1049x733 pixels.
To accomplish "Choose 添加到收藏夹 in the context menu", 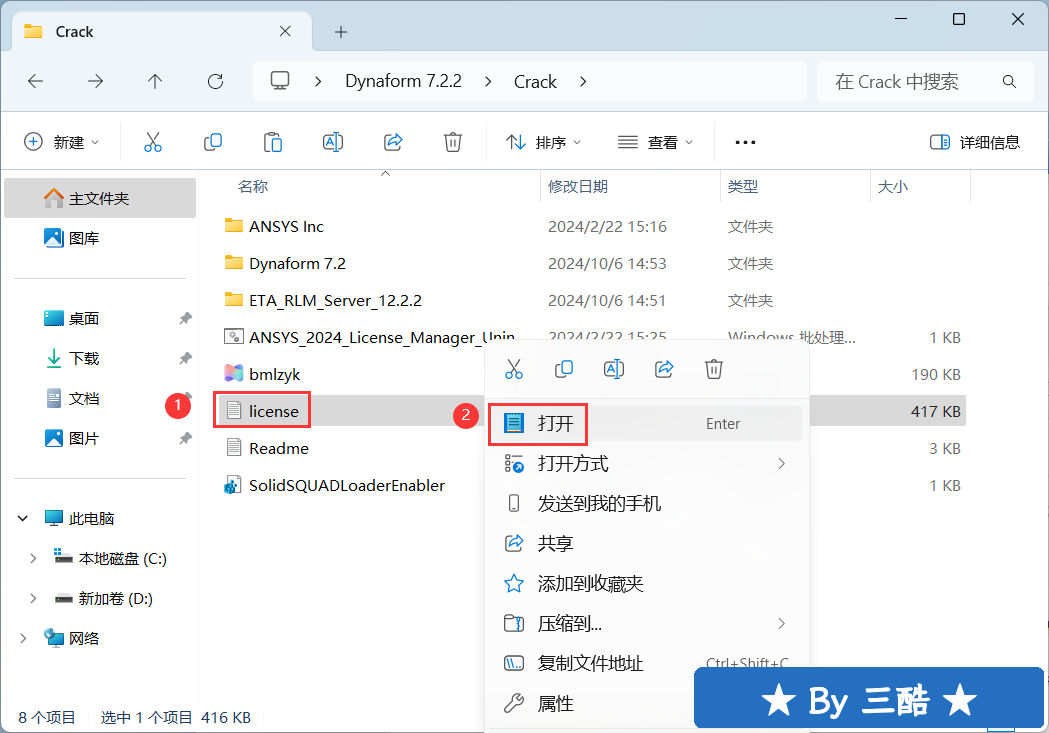I will pyautogui.click(x=646, y=584).
